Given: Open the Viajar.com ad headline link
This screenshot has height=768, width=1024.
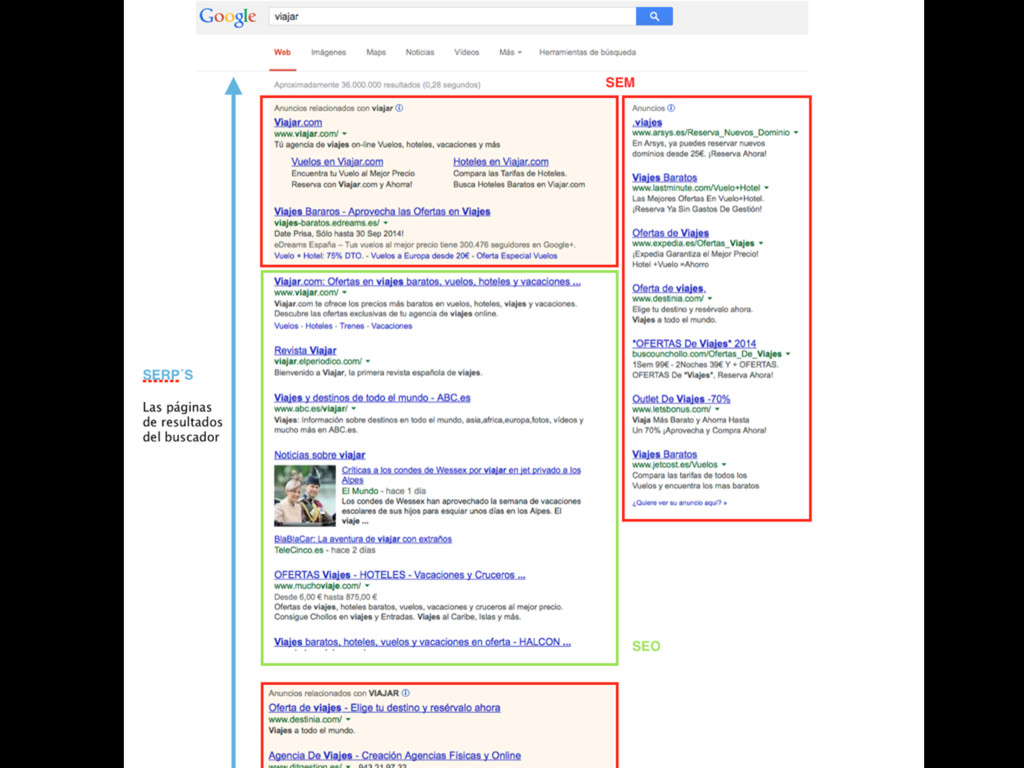Looking at the screenshot, I should 298,122.
